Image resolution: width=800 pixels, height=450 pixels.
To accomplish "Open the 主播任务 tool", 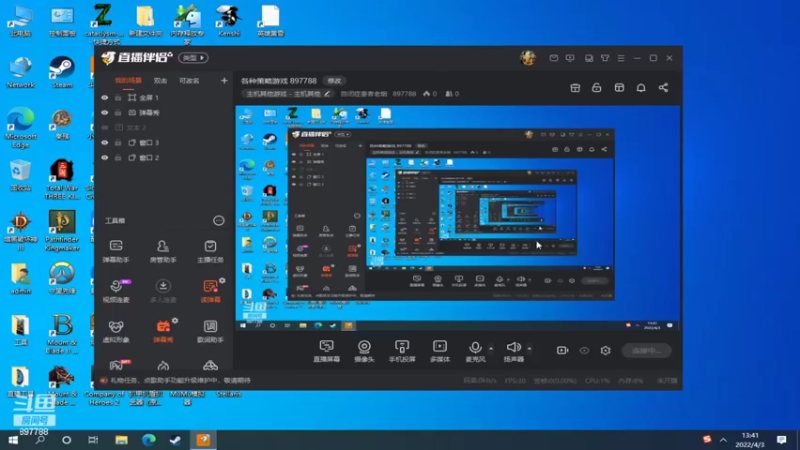I will tap(210, 252).
